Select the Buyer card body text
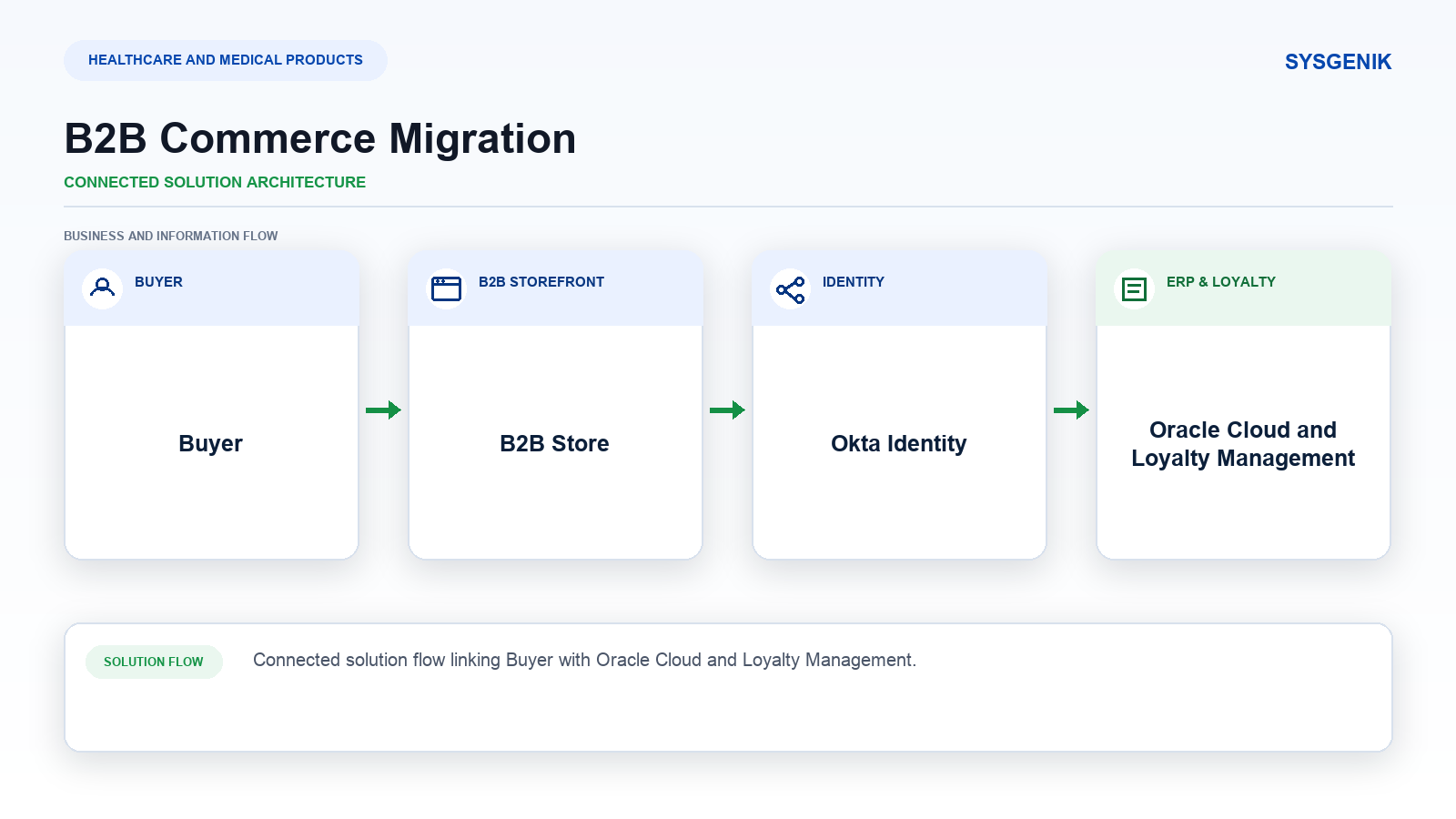The width and height of the screenshot is (1456, 819). [211, 443]
